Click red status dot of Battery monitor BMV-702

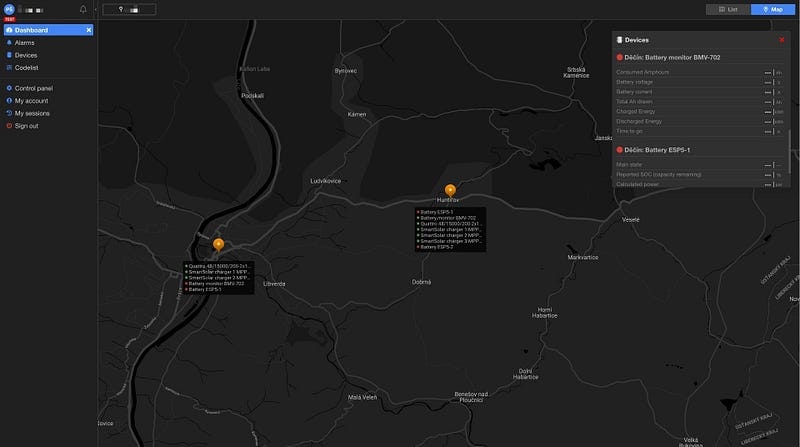[619, 58]
